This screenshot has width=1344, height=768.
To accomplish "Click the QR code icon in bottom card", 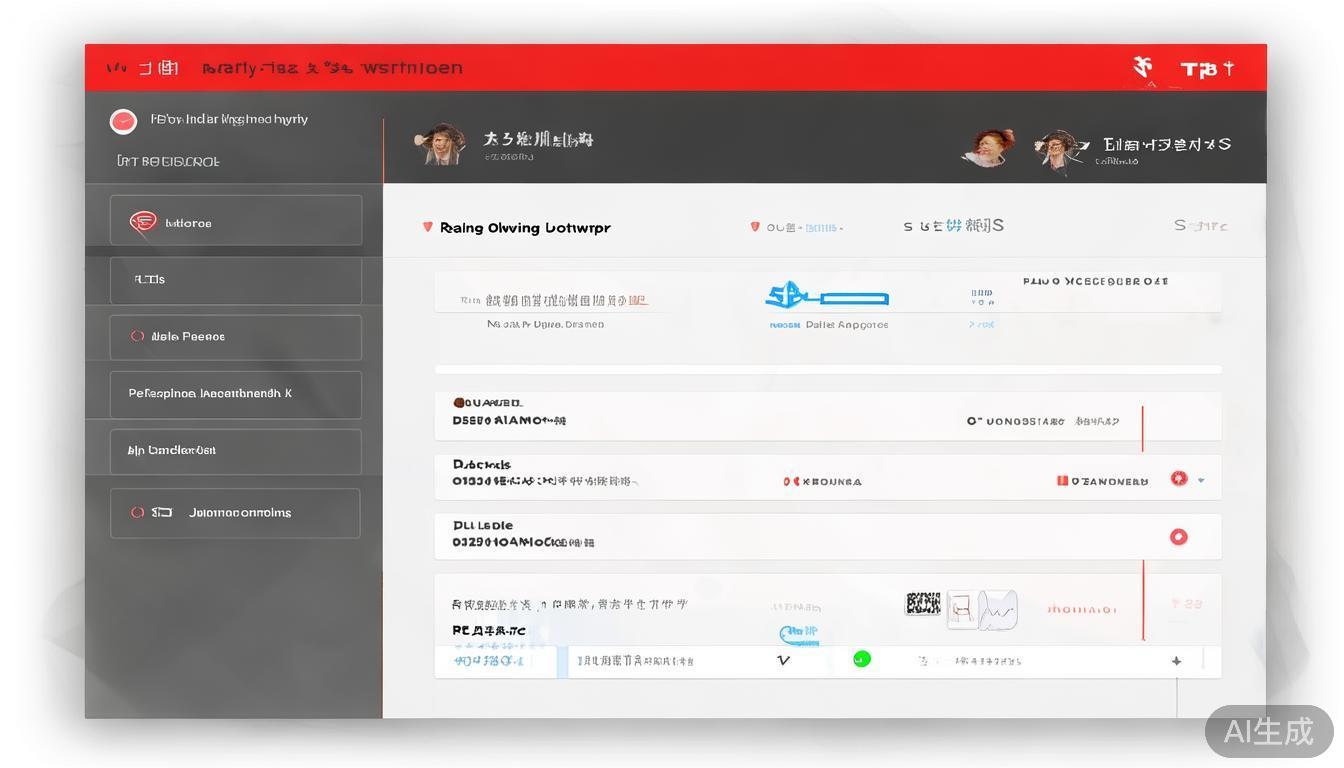I will coord(923,603).
